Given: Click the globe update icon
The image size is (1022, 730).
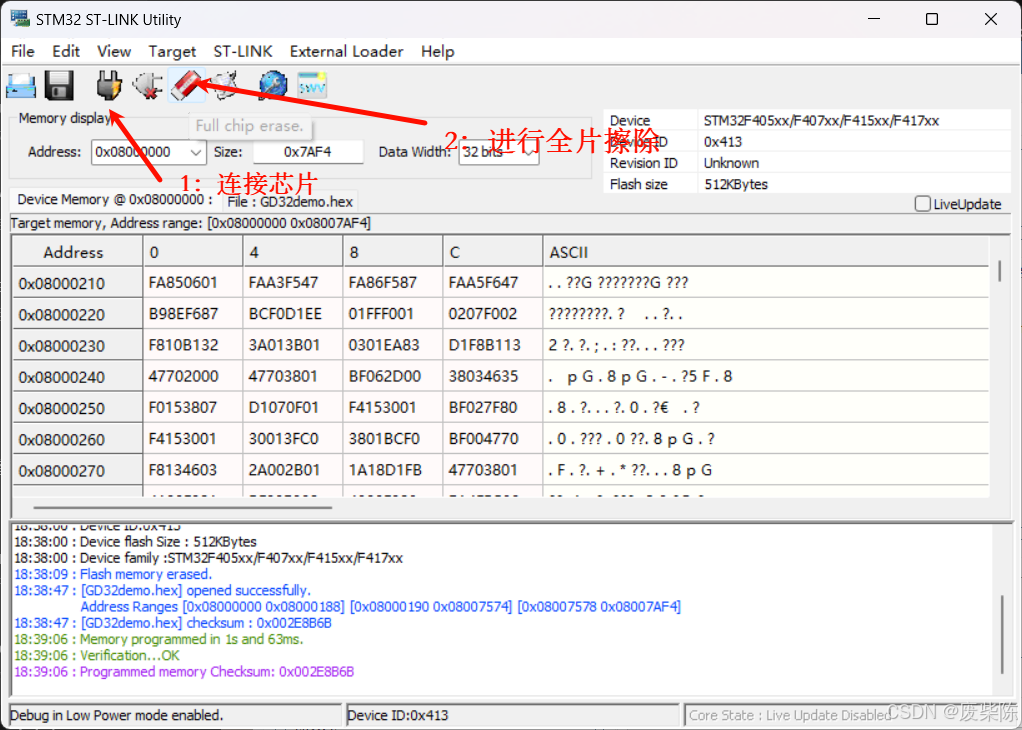Looking at the screenshot, I should pyautogui.click(x=273, y=85).
